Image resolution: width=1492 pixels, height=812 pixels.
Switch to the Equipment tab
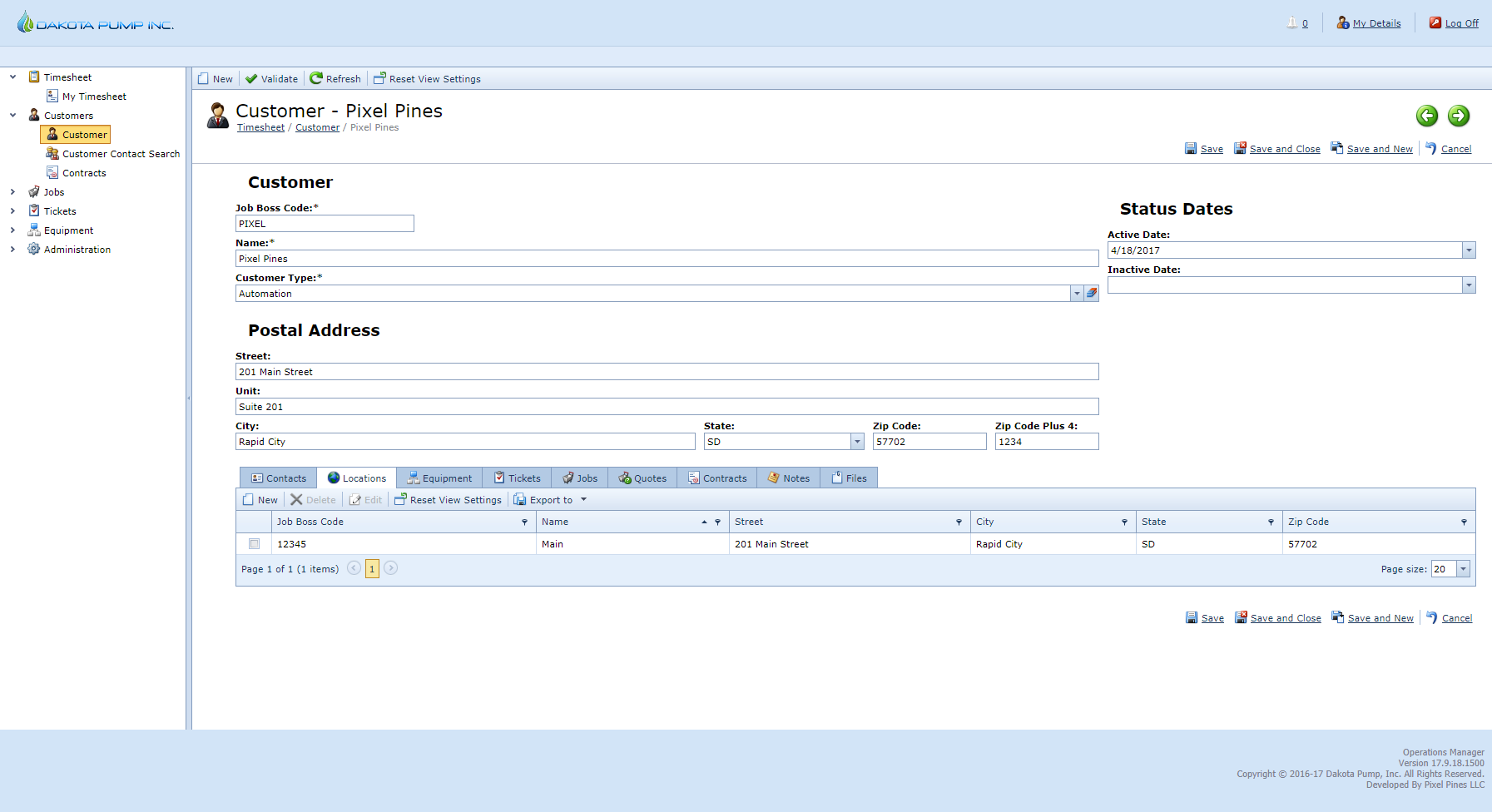point(439,478)
